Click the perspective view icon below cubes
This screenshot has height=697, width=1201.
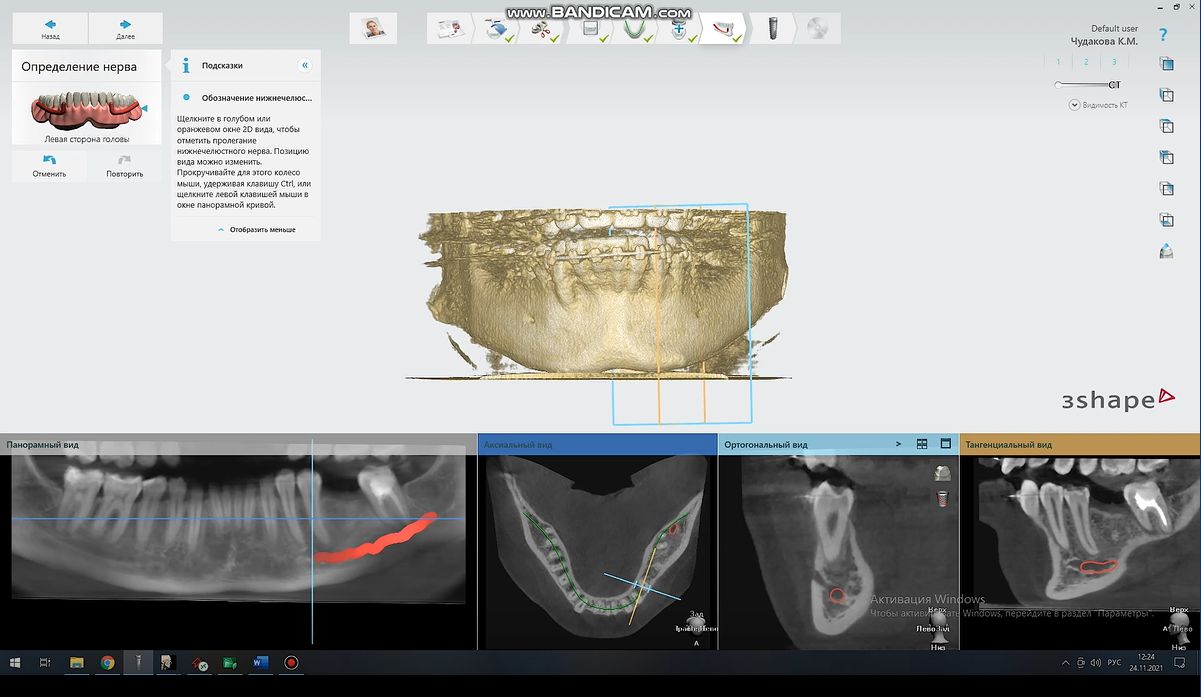pos(1166,251)
